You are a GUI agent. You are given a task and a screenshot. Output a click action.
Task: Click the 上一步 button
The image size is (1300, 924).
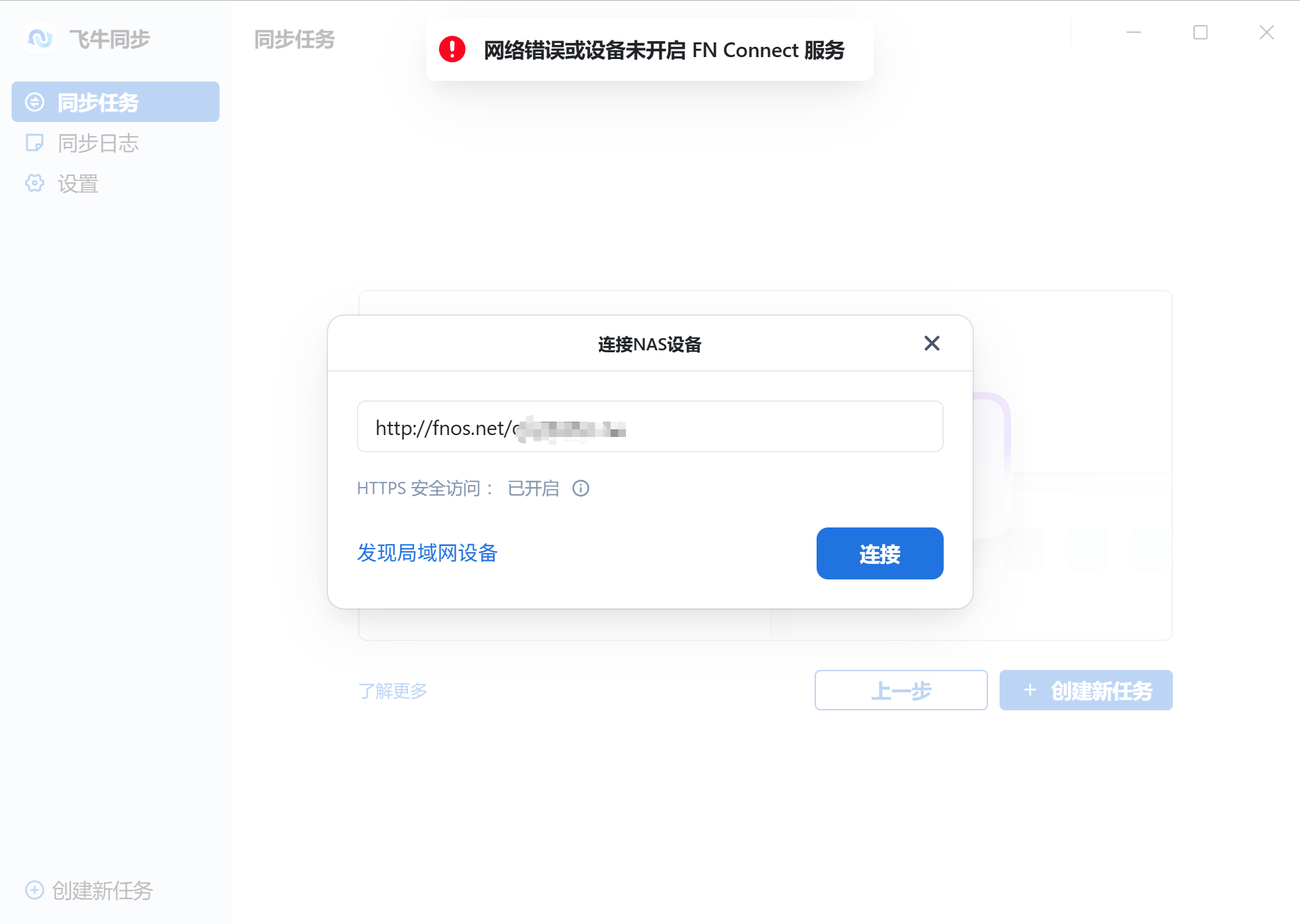click(x=900, y=690)
